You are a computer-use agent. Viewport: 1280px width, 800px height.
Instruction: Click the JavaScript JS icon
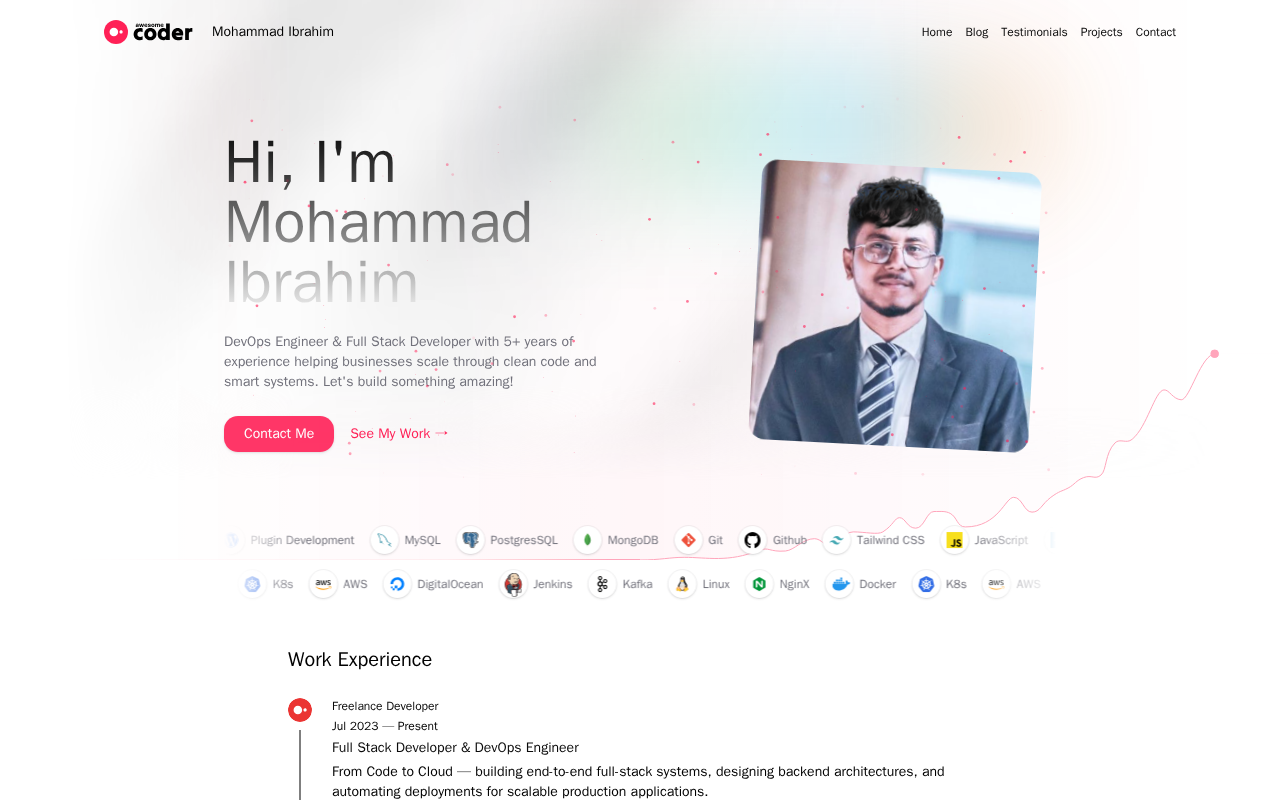(955, 541)
